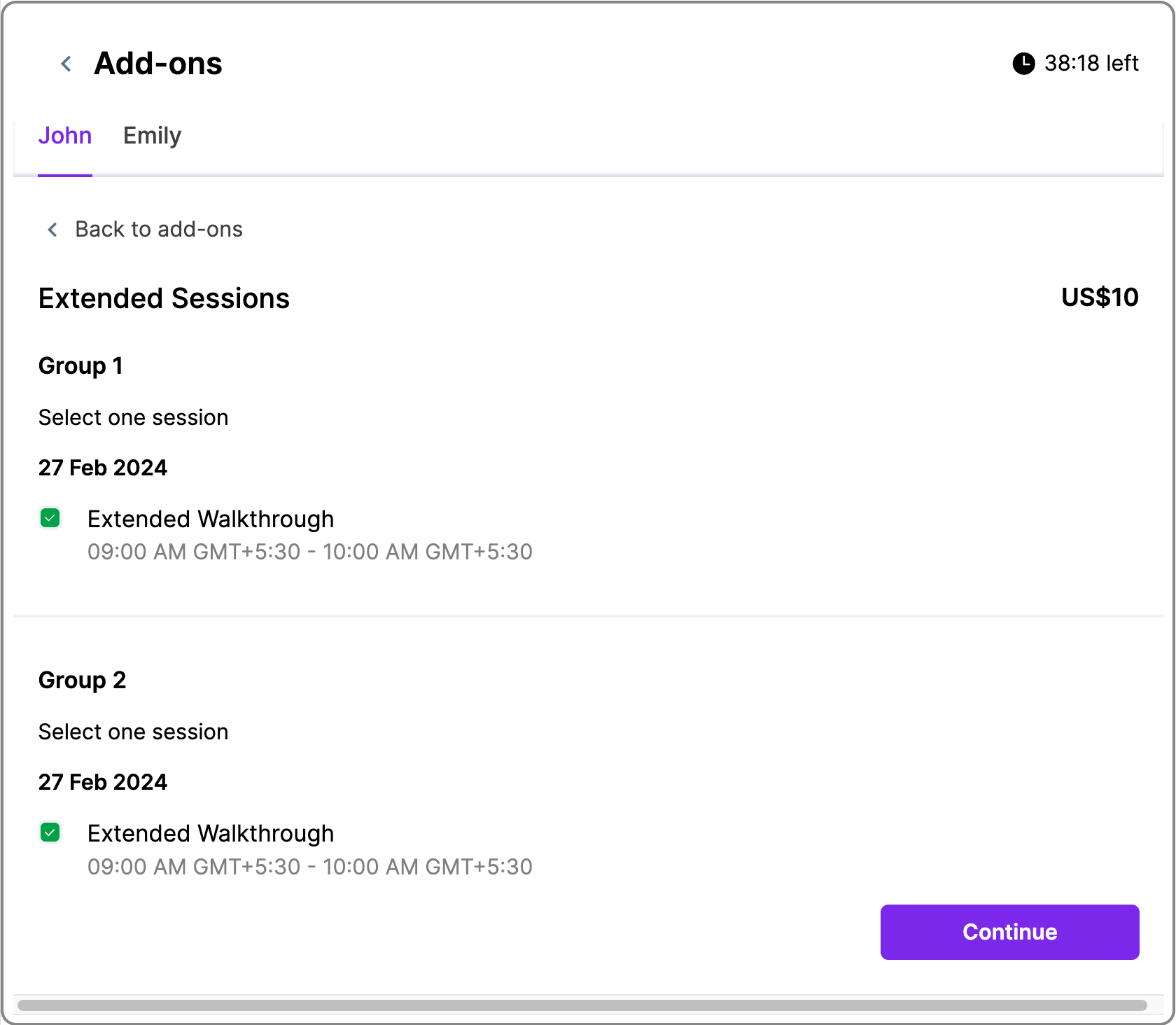Click the back chevron beside Add-ons title

66,64
